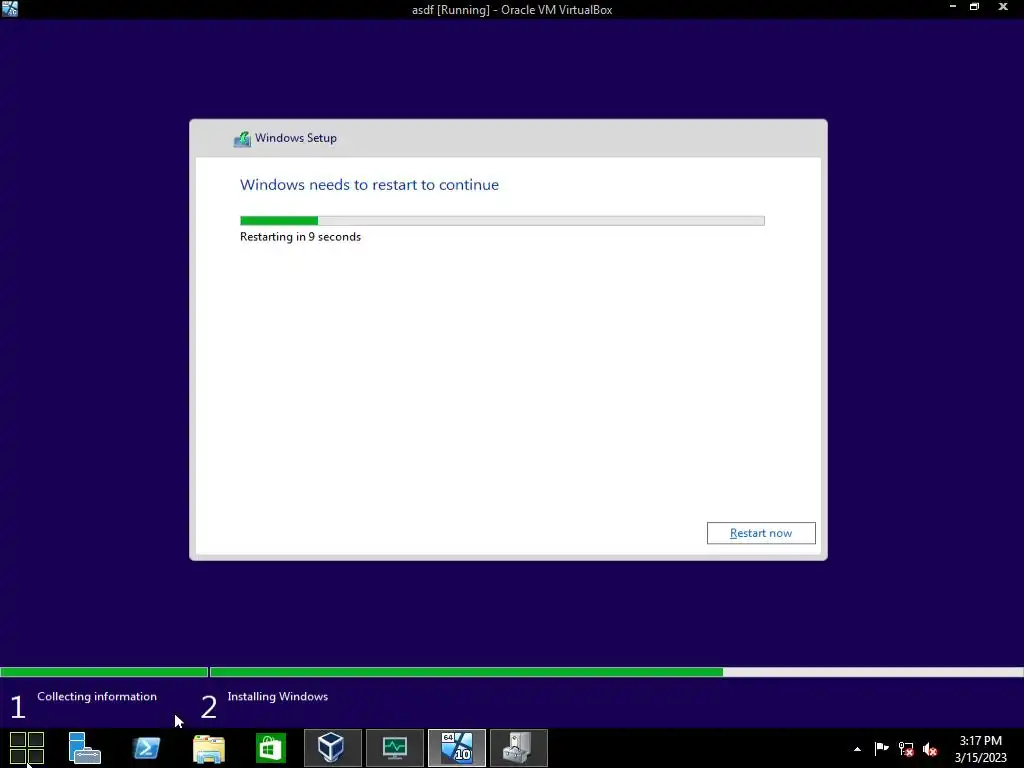Open the Task Manager monitor taskbar icon
Image resolution: width=1024 pixels, height=768 pixels.
tap(394, 748)
